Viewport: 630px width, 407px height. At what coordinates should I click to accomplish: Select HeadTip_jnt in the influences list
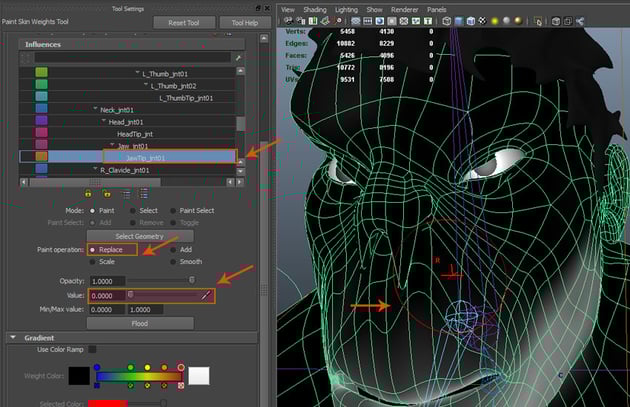tap(137, 133)
